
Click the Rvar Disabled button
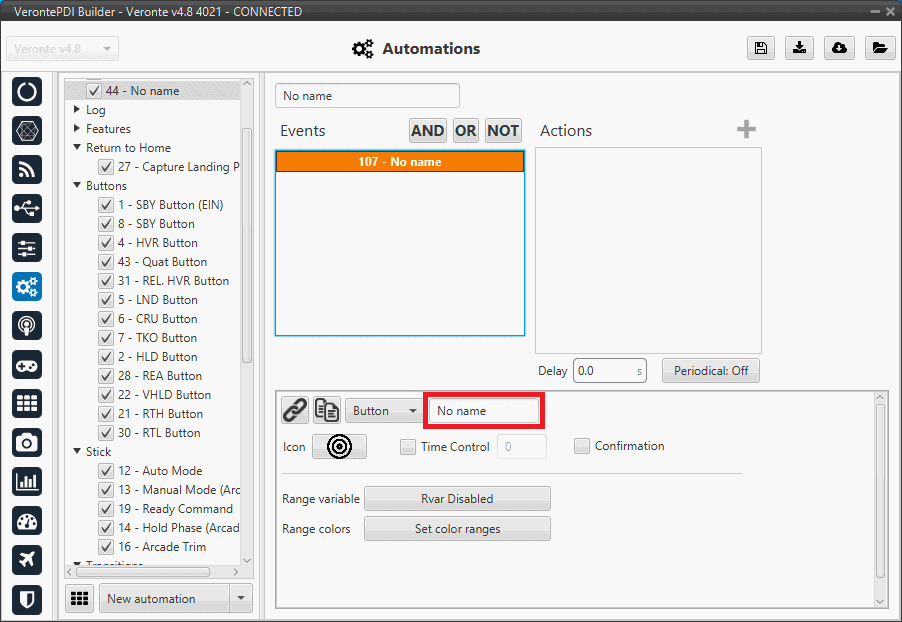tap(457, 498)
